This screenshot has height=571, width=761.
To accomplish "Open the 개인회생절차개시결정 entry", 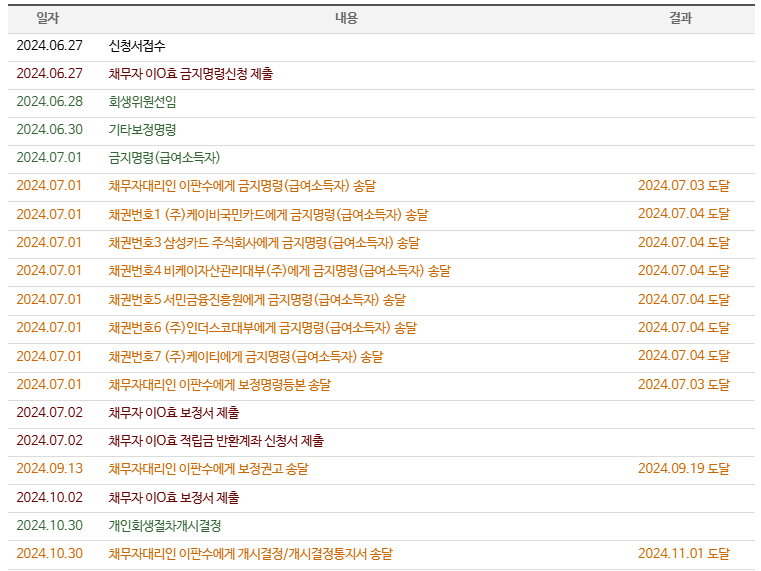I will [165, 526].
